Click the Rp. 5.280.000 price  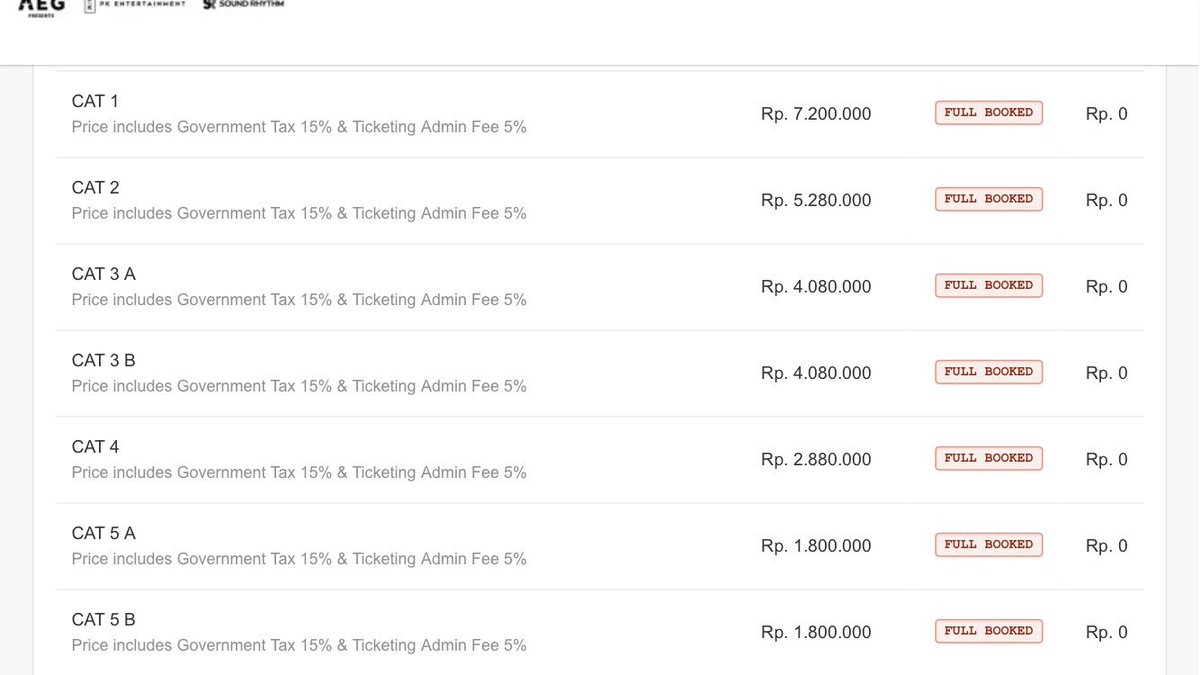tap(816, 201)
